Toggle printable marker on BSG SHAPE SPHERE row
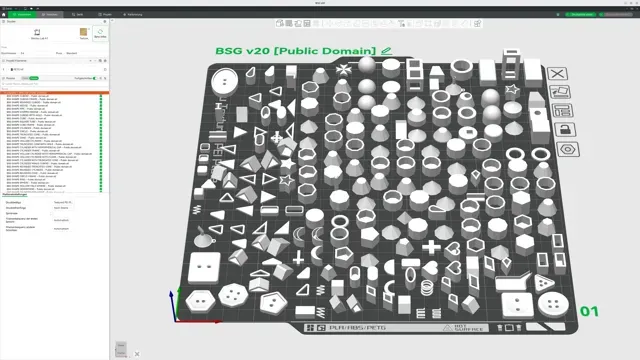 [x=101, y=182]
